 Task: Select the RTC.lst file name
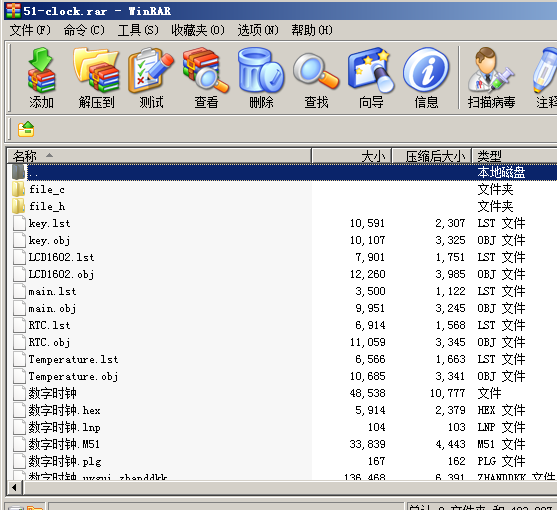click(49, 325)
